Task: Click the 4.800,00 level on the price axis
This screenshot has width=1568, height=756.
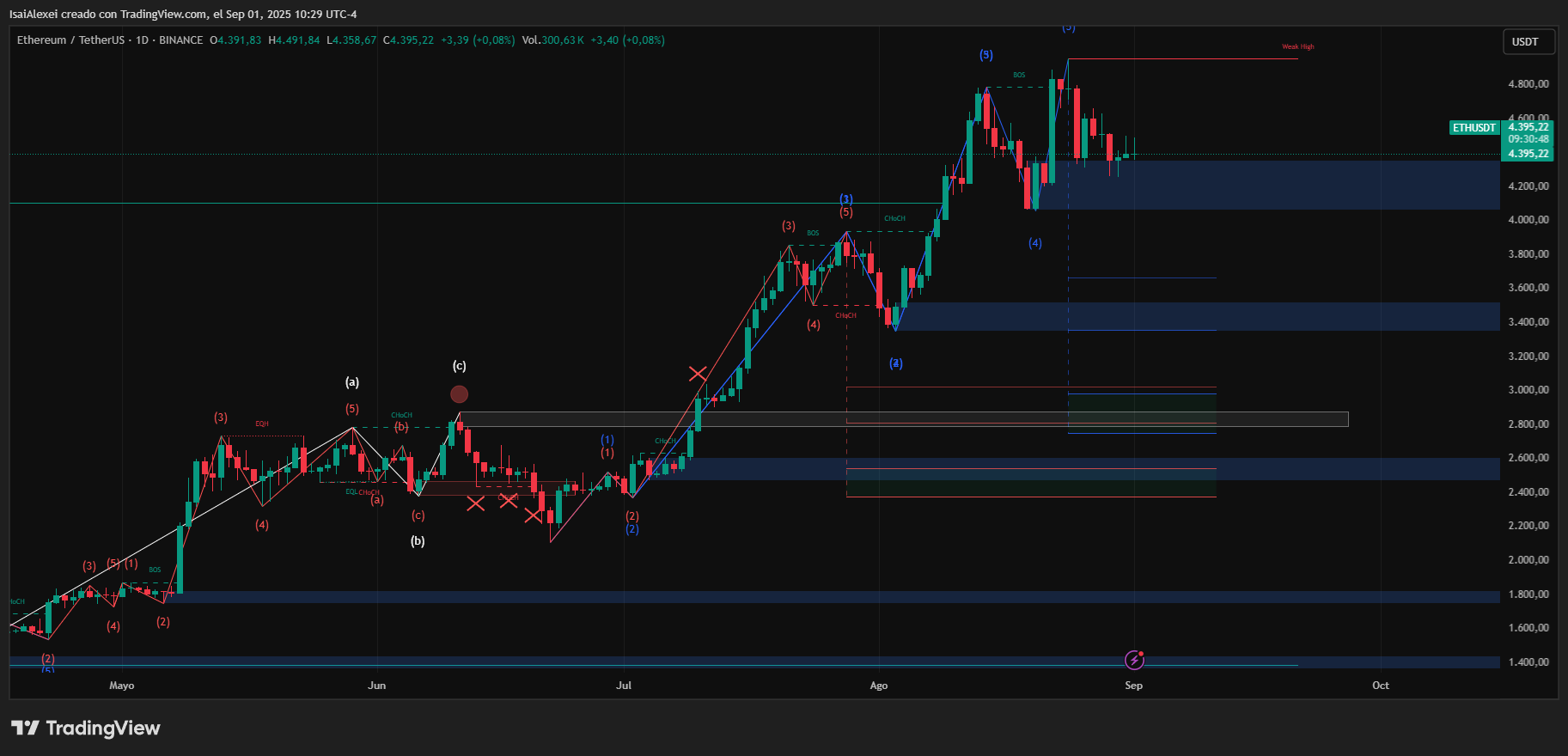Action: pyautogui.click(x=1528, y=84)
